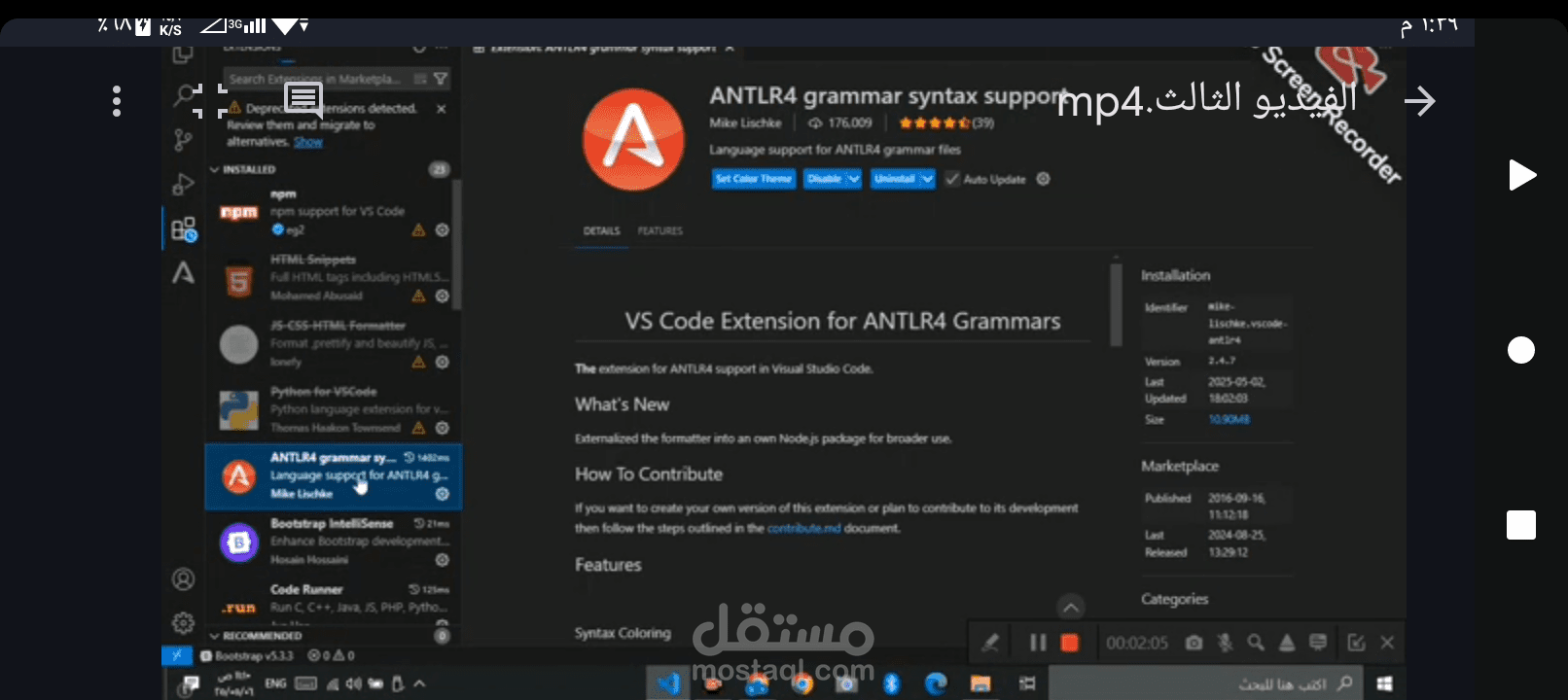
Task: Open File Explorer from taskbar
Action: tap(980, 683)
